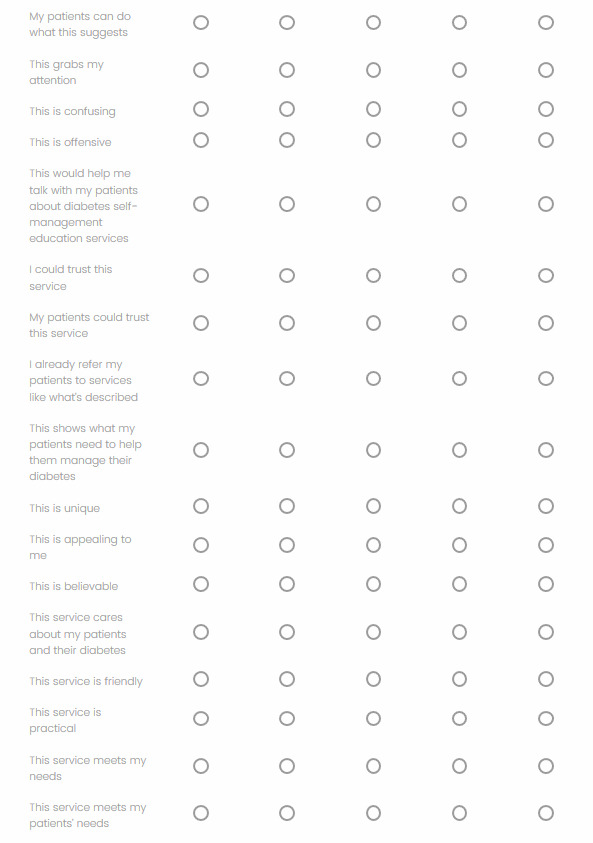Pick middle radio for 'This is unique'

click(373, 506)
